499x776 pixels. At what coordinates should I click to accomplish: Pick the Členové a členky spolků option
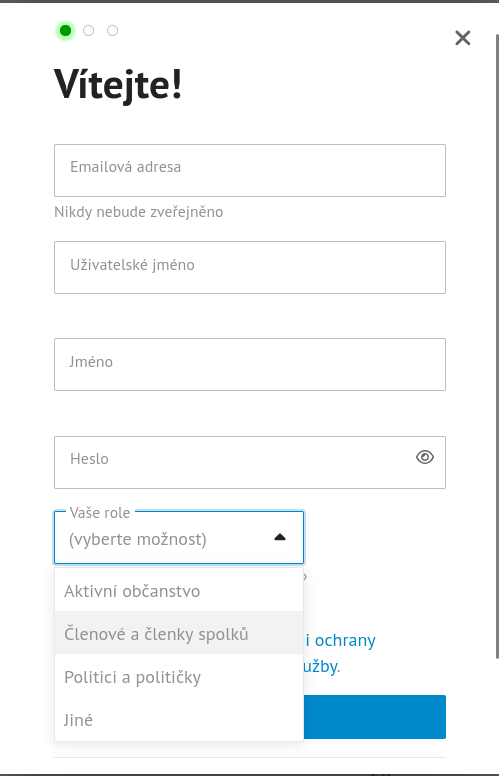pos(179,633)
